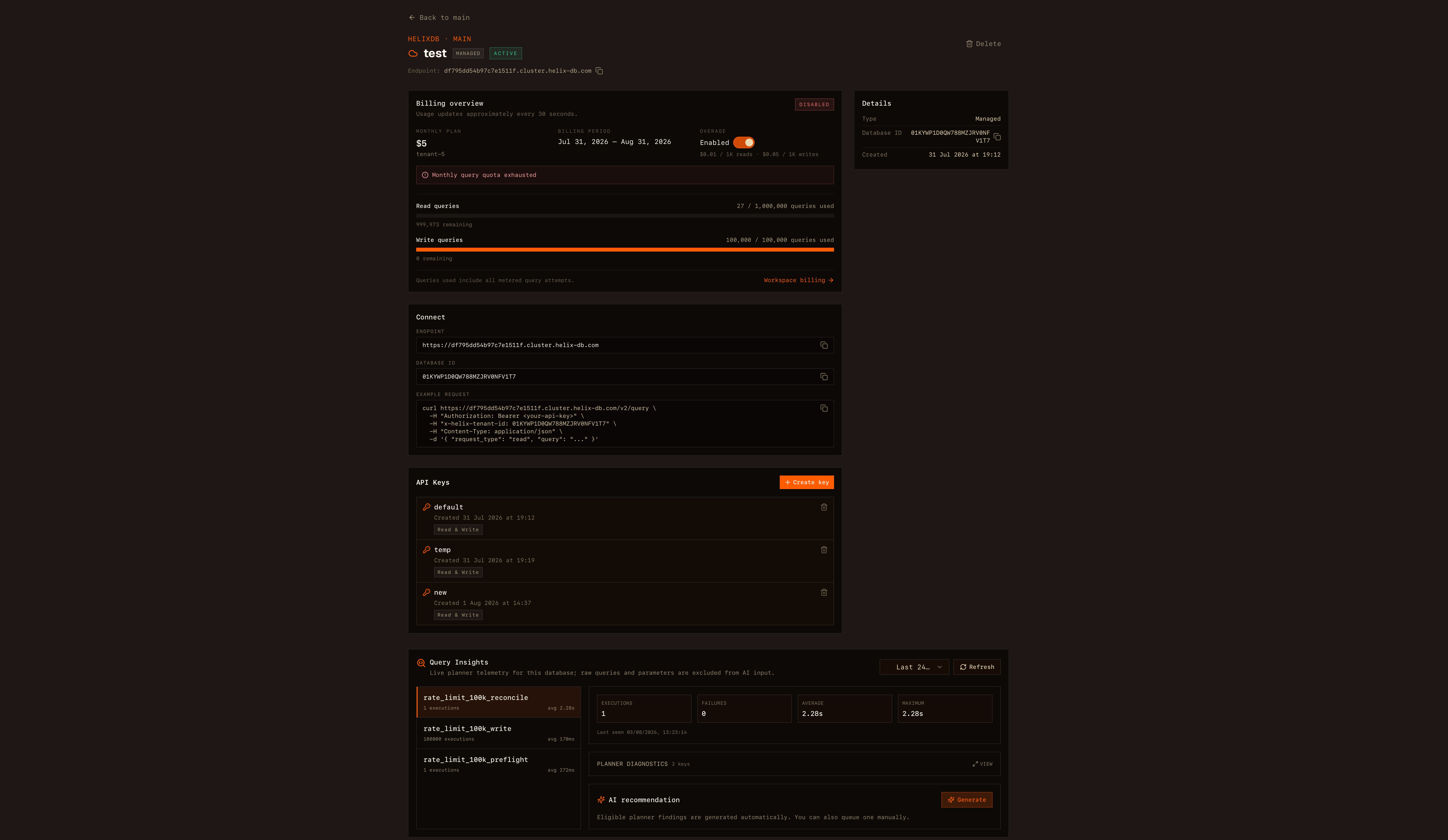Click the Connect endpoint URL field

point(625,345)
